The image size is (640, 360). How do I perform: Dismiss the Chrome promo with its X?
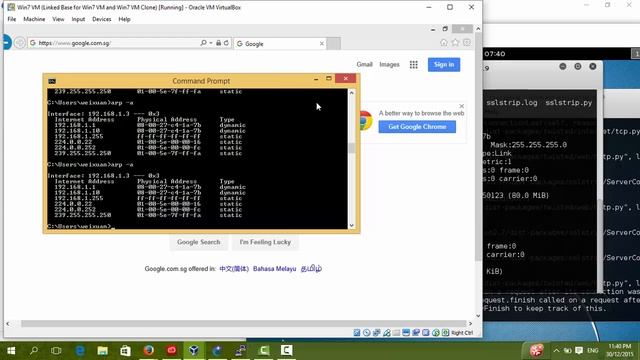(x=462, y=106)
